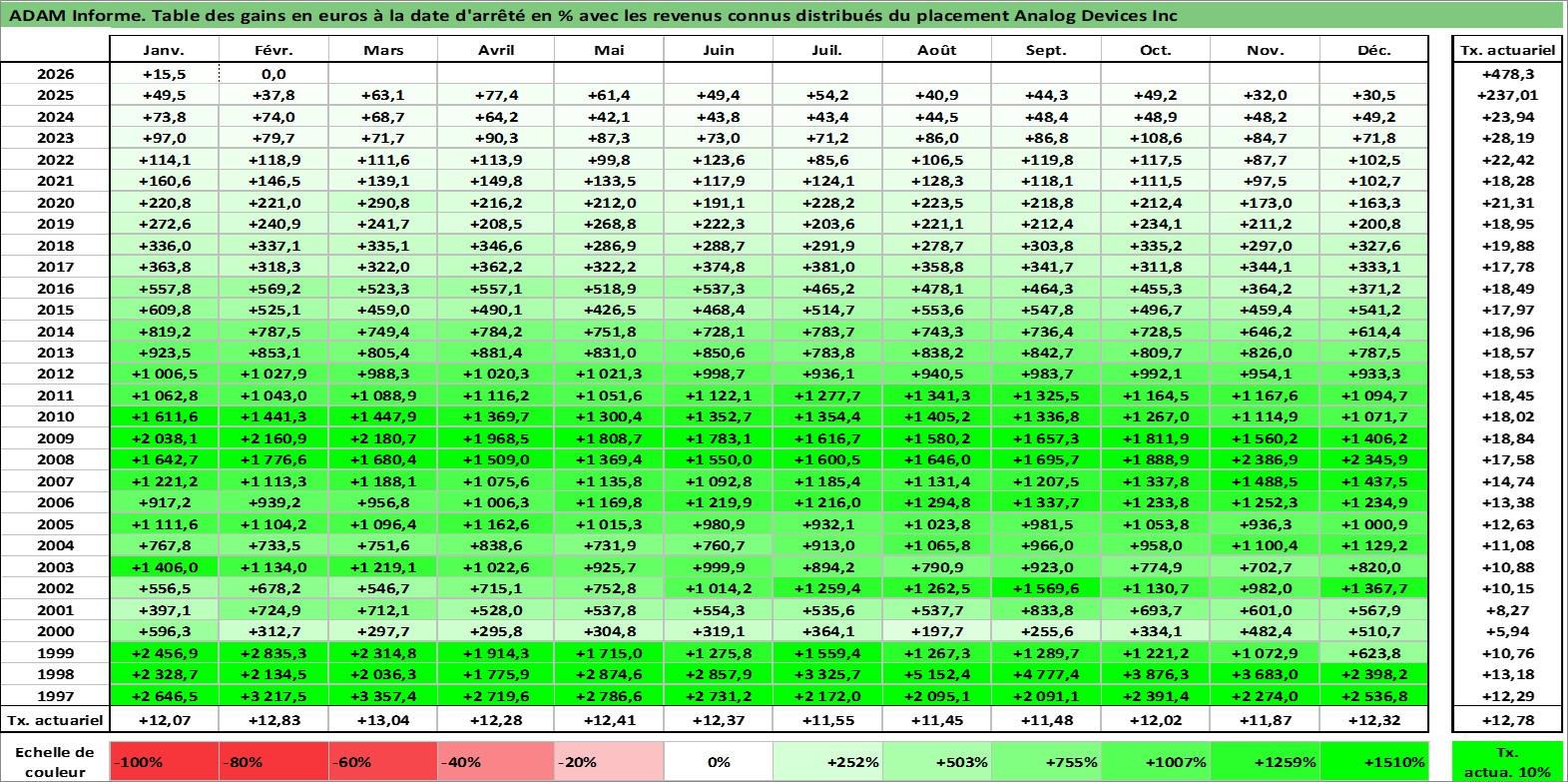Image resolution: width=1568 pixels, height=782 pixels.
Task: Click the January 2026 value +15,5
Action: (x=164, y=74)
